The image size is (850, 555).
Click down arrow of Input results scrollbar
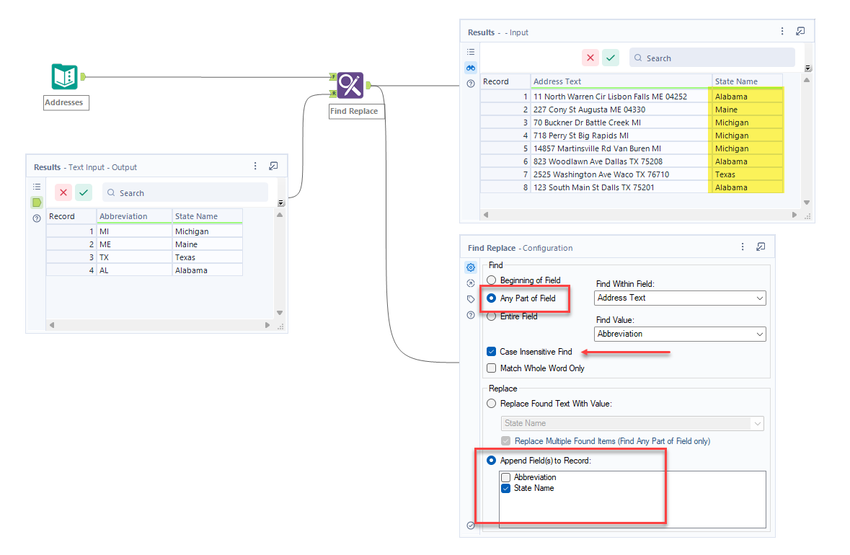tap(807, 202)
